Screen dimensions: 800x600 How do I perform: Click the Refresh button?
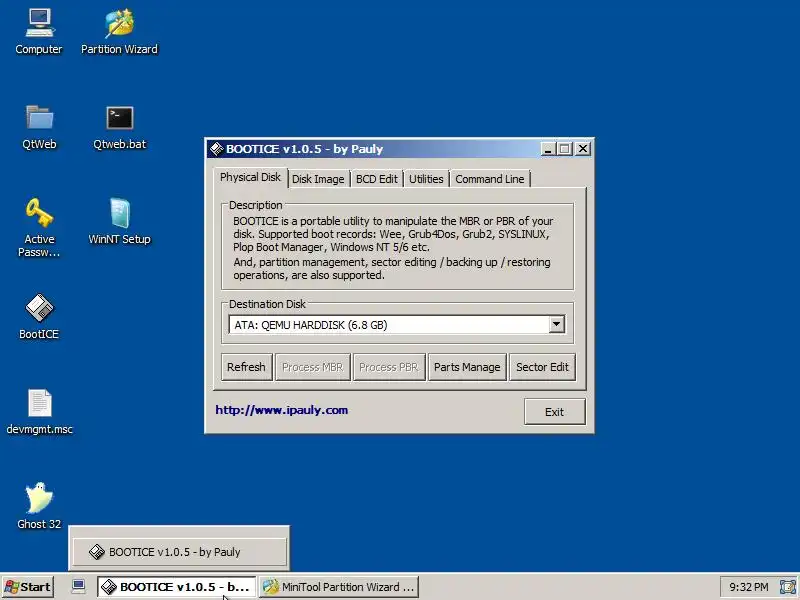(246, 367)
